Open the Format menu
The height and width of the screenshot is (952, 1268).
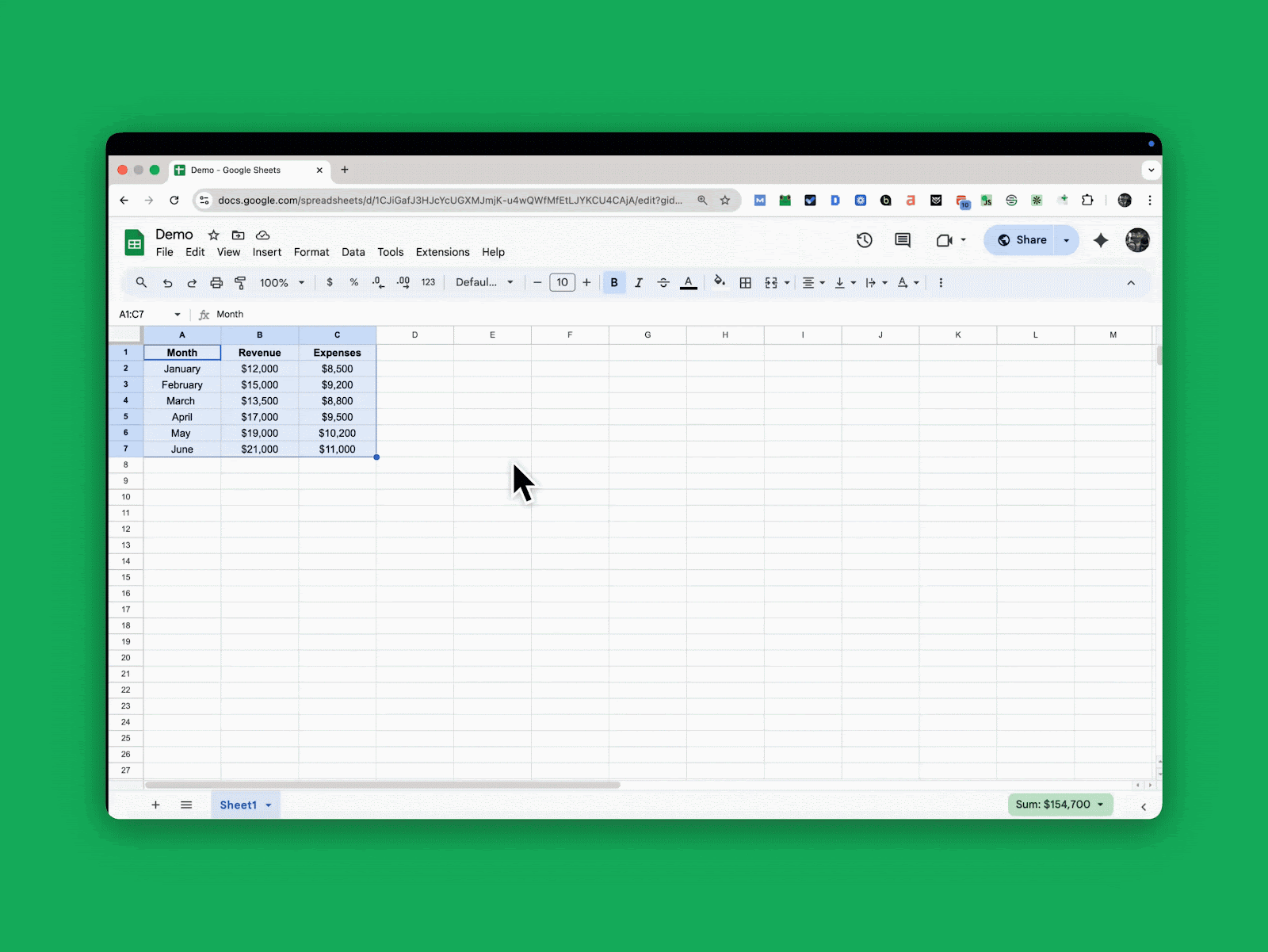point(311,252)
